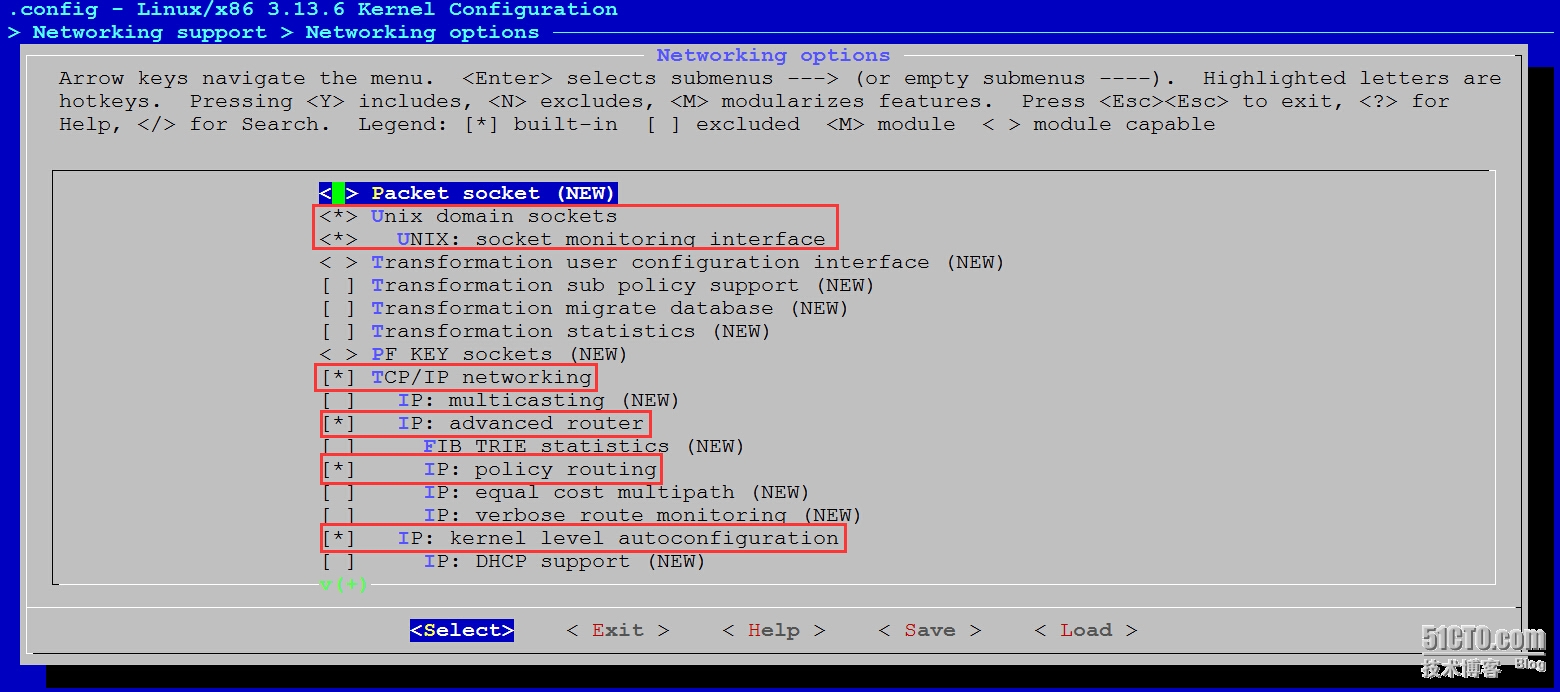This screenshot has height=692, width=1560.
Task: Select Transformation statistics label
Action: click(570, 331)
